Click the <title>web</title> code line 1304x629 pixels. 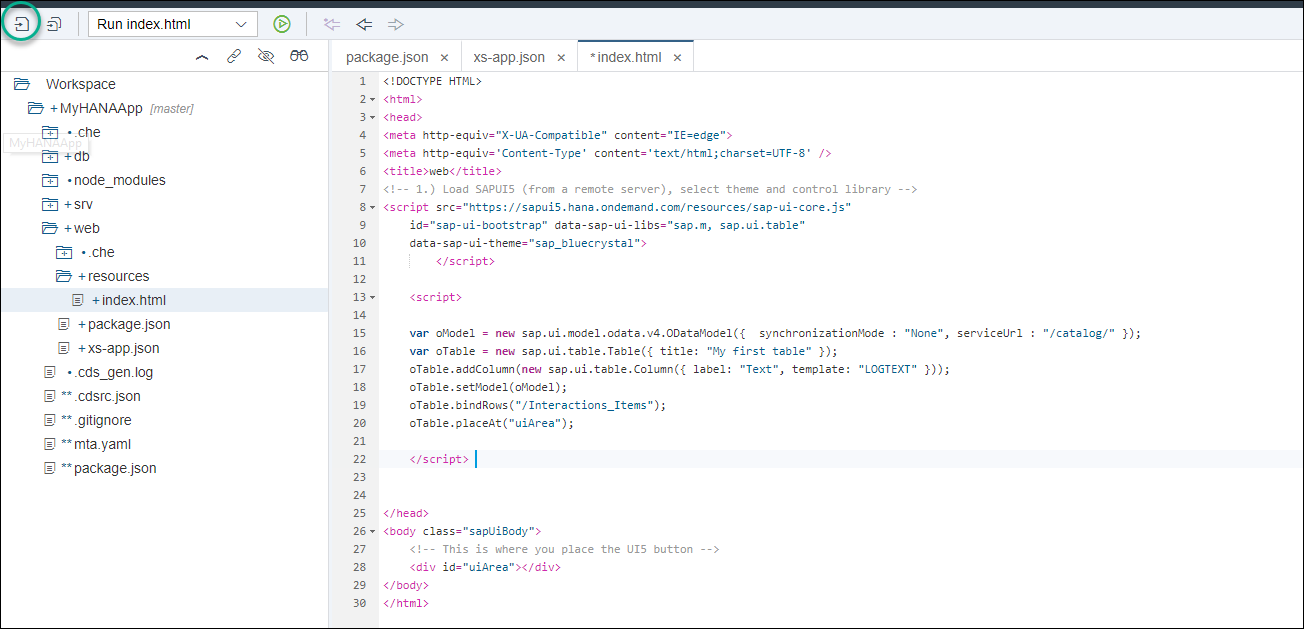point(442,171)
